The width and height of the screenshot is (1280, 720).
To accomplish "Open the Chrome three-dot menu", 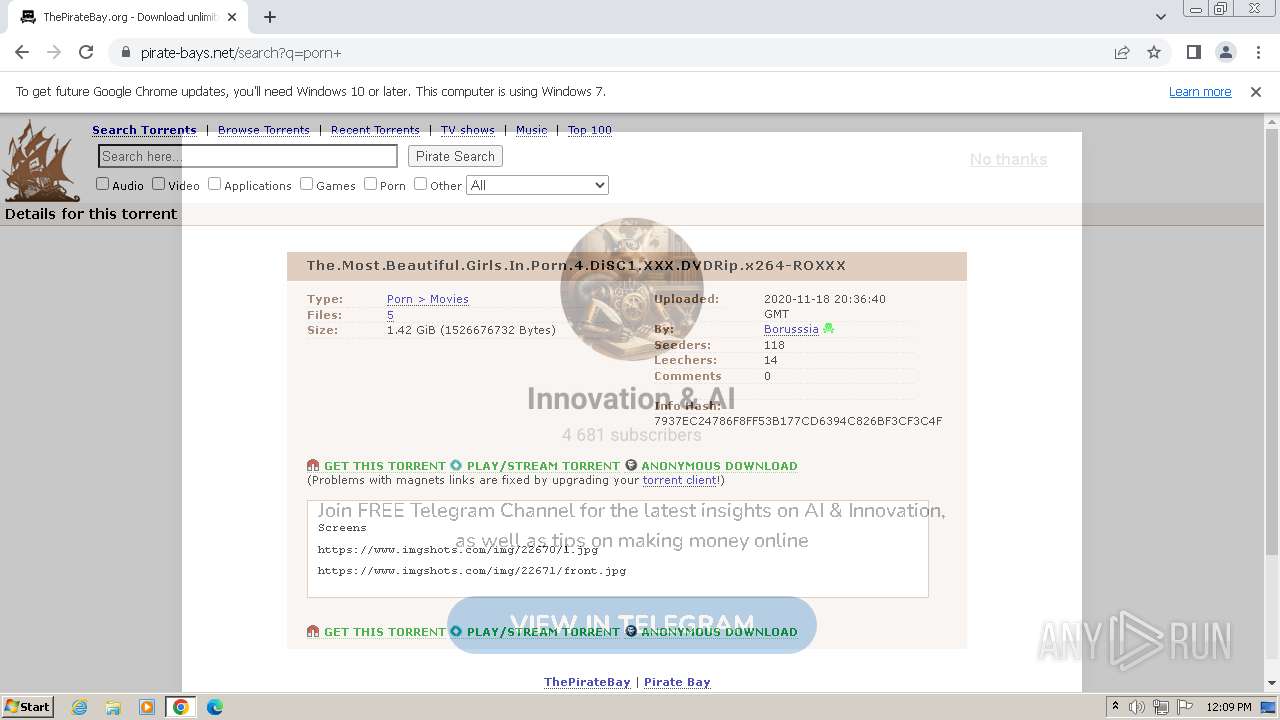I will (x=1257, y=53).
